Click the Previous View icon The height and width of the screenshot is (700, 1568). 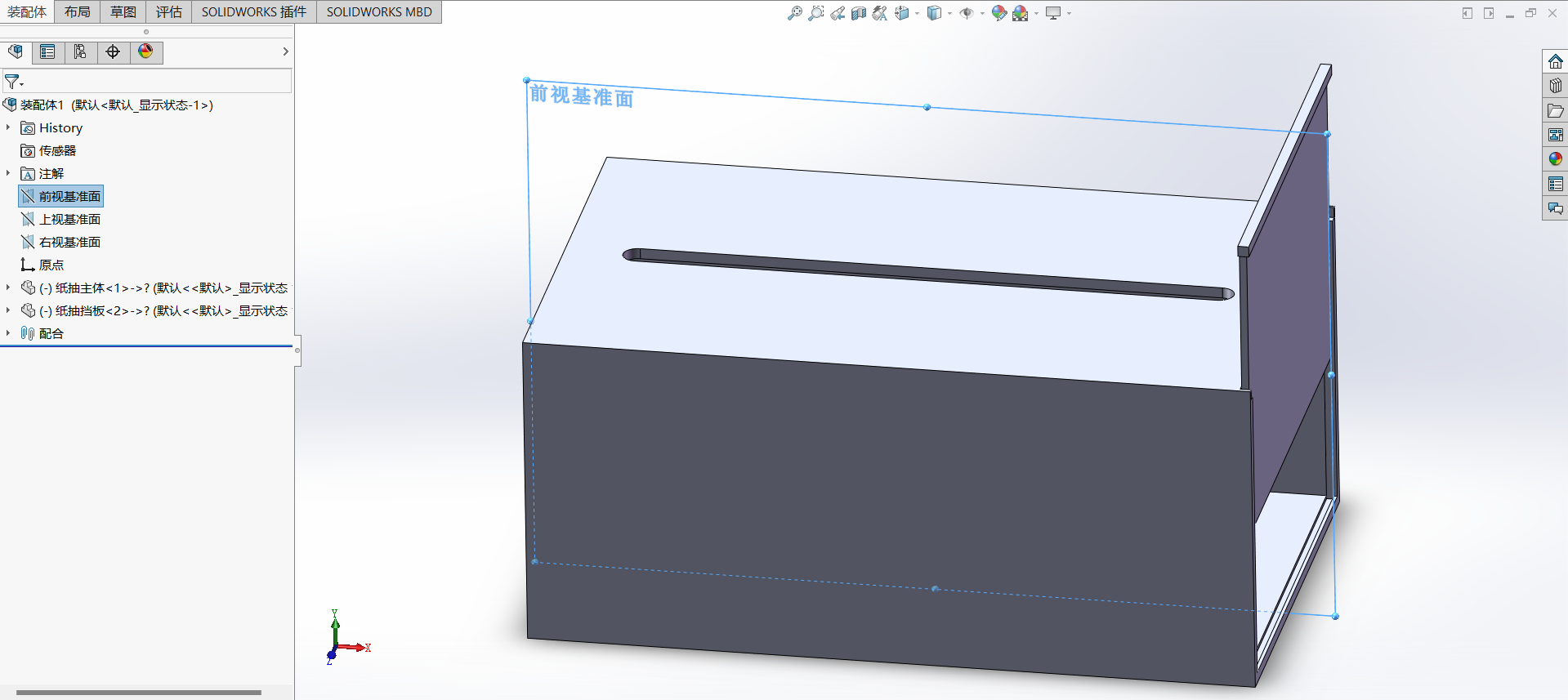(x=838, y=13)
